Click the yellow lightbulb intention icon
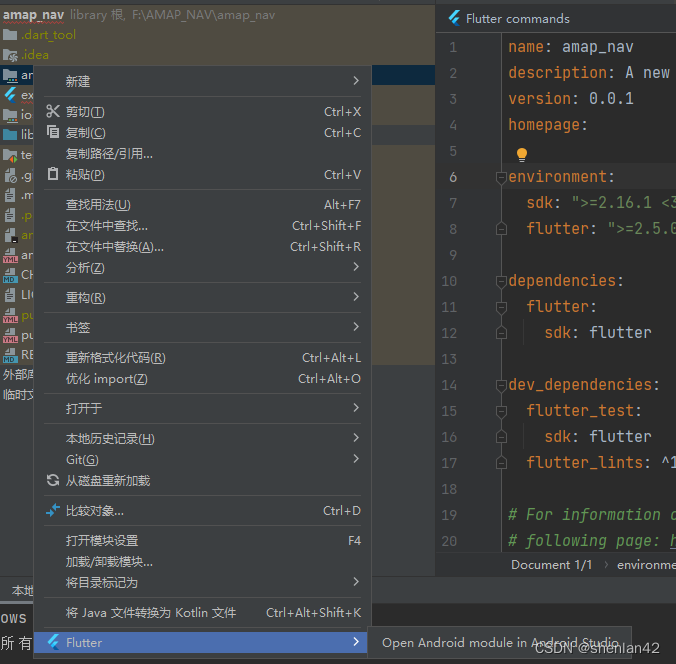The width and height of the screenshot is (676, 664). (522, 154)
